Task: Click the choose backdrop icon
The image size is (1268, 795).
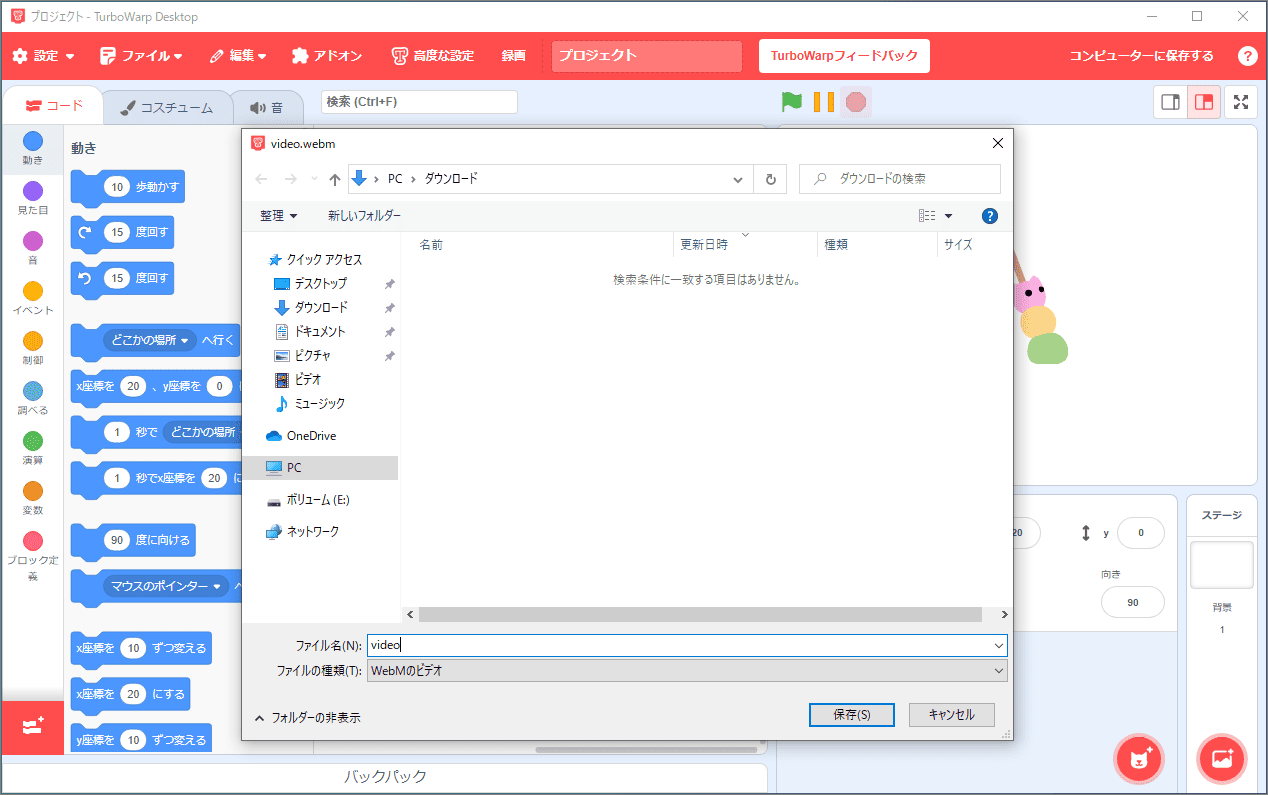Action: tap(1221, 759)
